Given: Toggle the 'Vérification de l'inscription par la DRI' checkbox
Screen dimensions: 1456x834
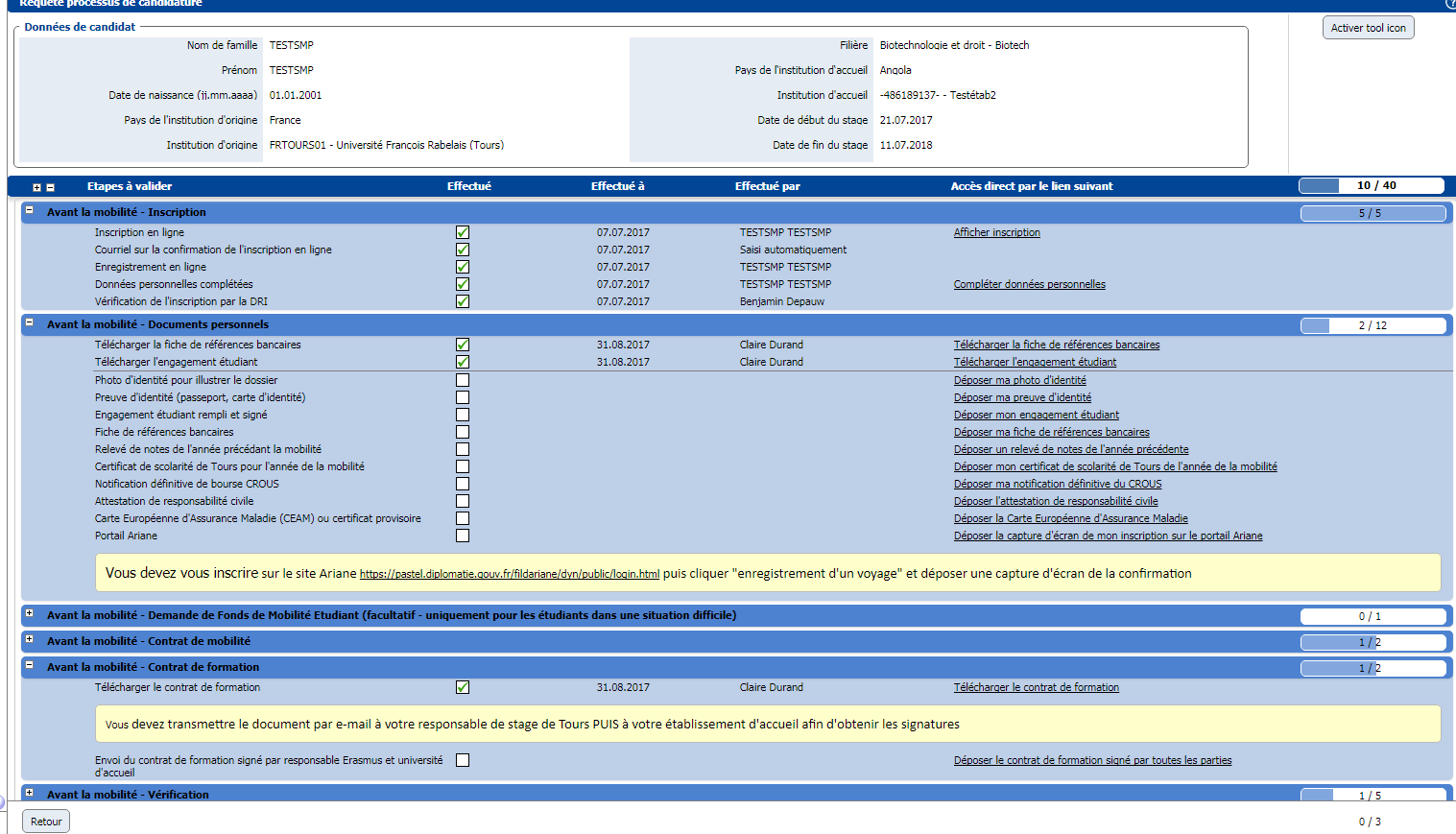Looking at the screenshot, I should pos(463,301).
